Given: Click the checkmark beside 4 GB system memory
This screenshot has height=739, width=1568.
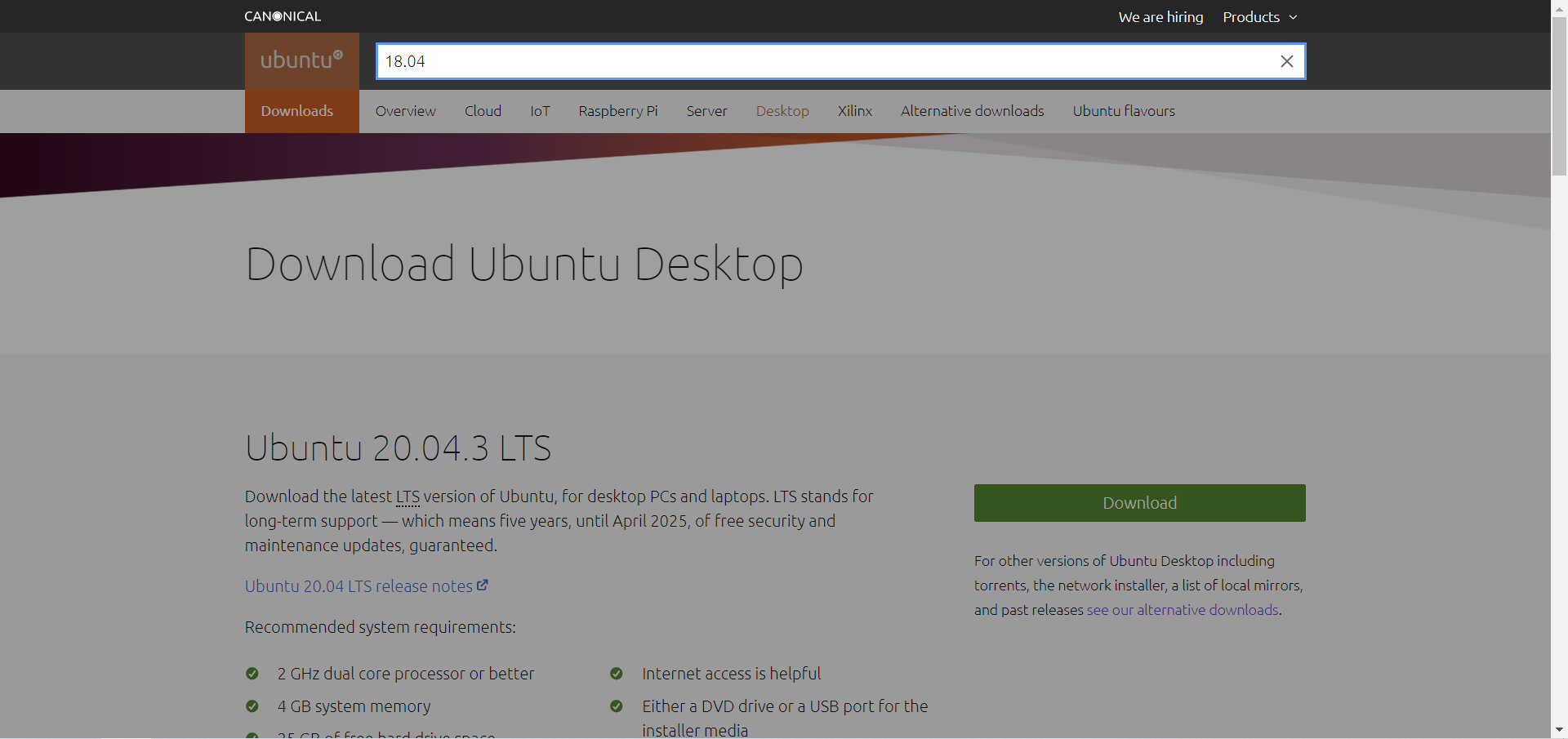Looking at the screenshot, I should pos(252,706).
